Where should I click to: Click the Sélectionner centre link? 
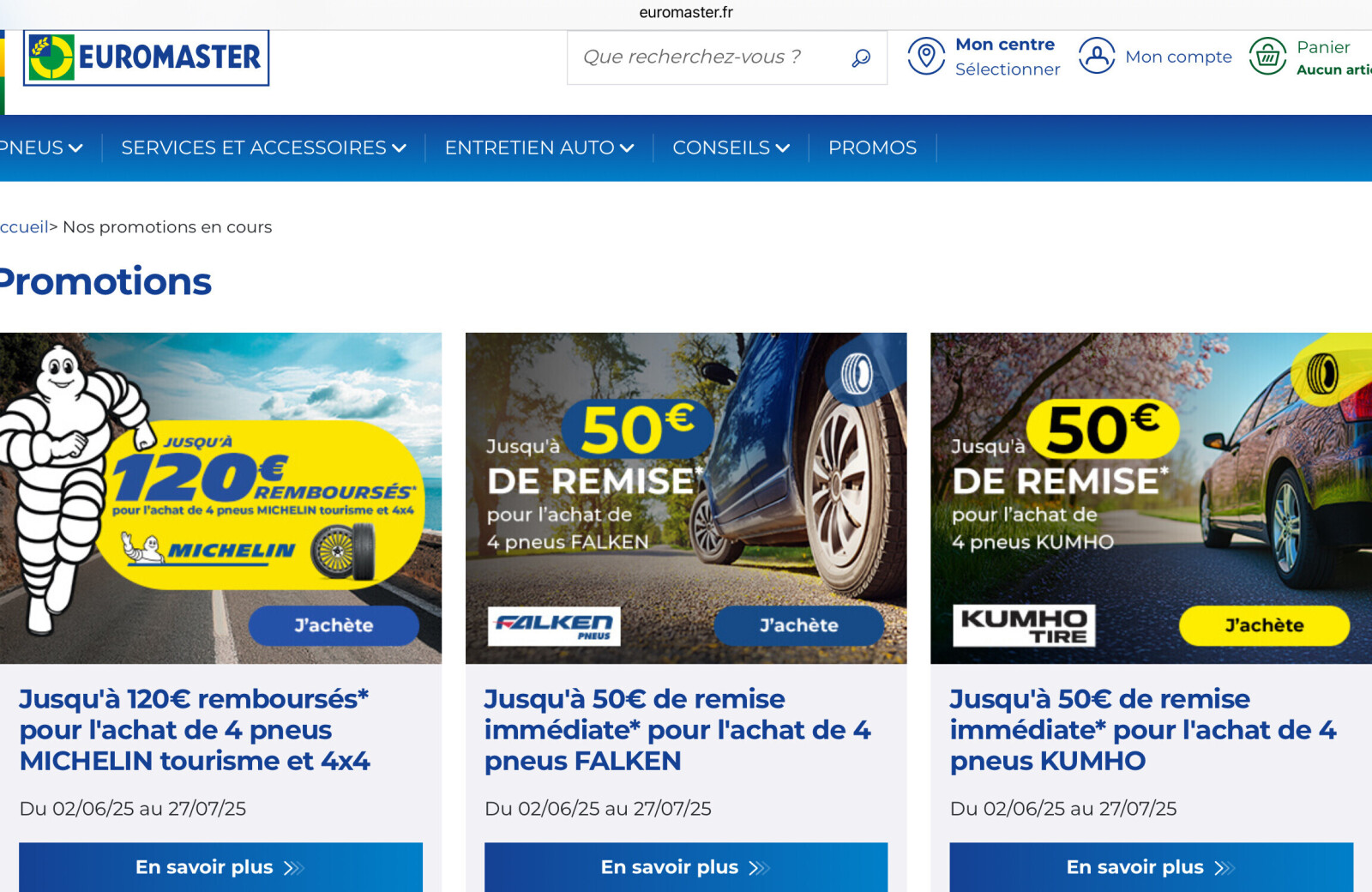[x=1008, y=69]
